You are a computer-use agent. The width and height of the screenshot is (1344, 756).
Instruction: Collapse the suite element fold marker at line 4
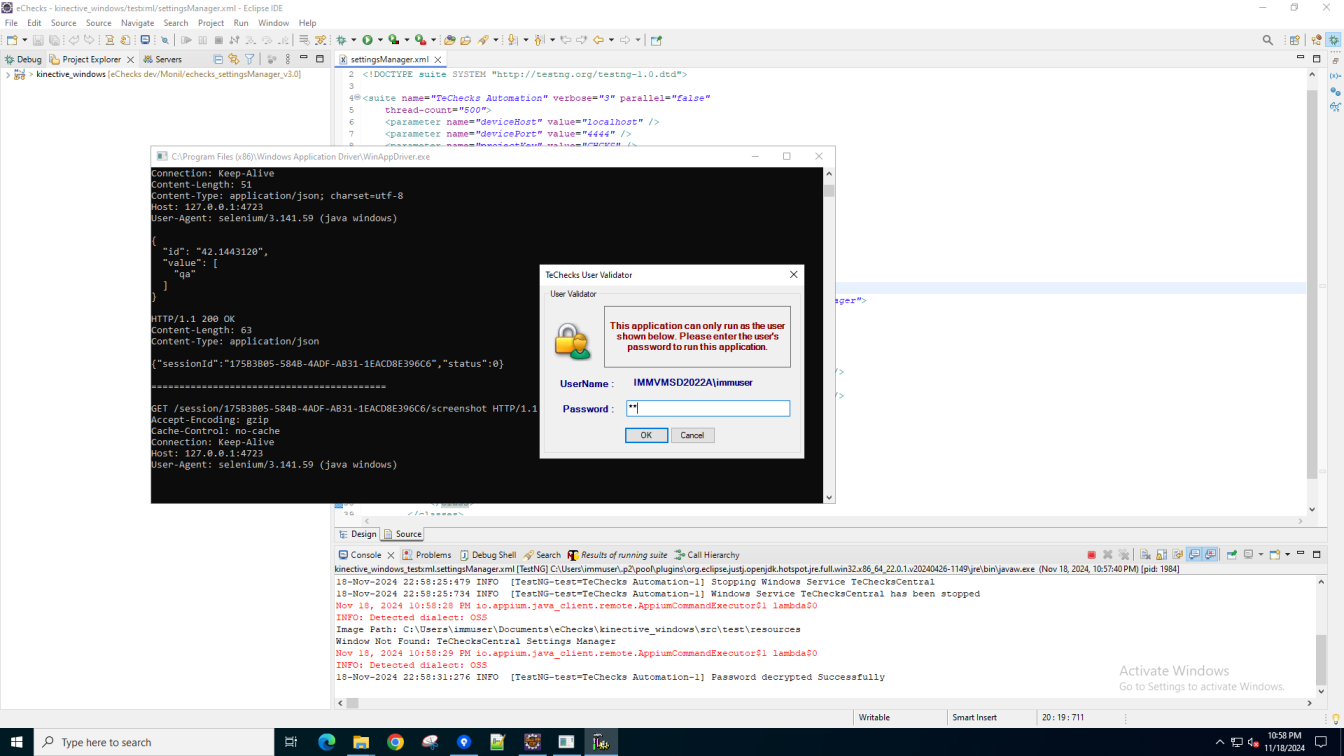click(357, 98)
